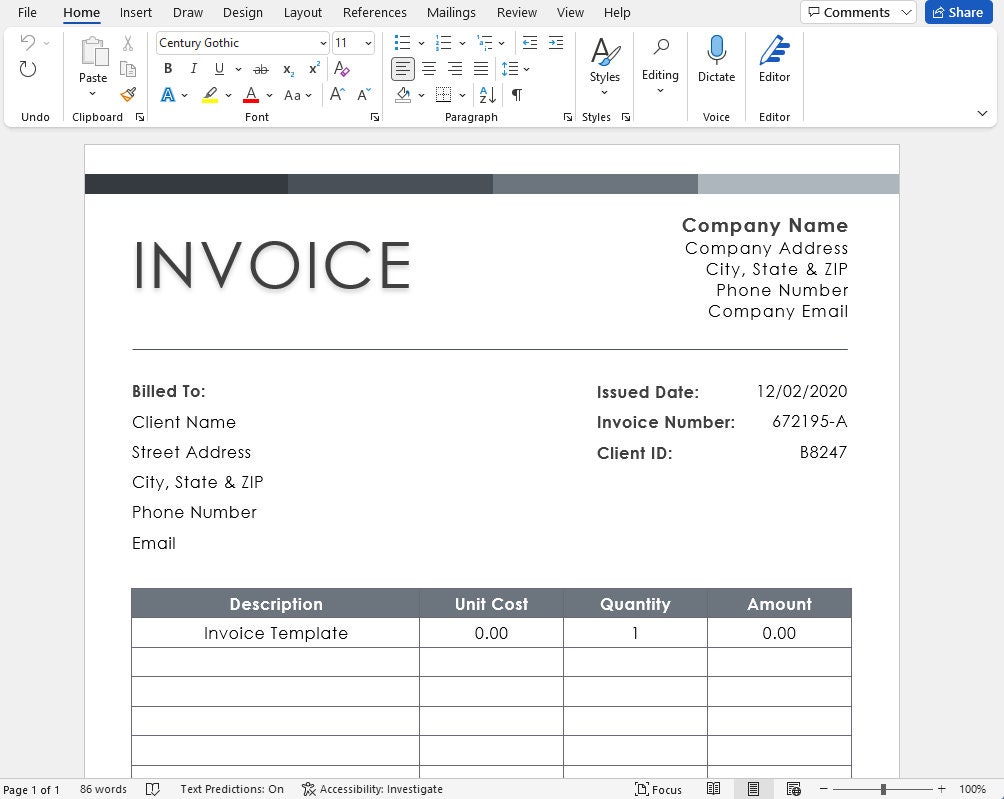Click Numbering list icon
This screenshot has width=1004, height=799.
point(443,43)
